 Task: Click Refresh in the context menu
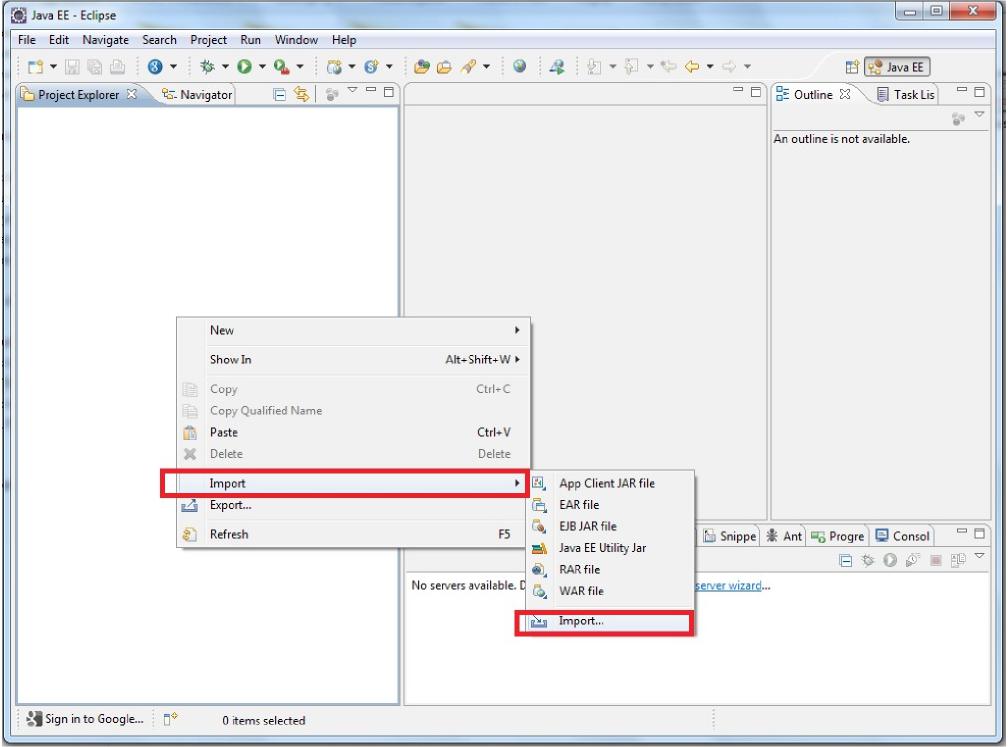(229, 534)
